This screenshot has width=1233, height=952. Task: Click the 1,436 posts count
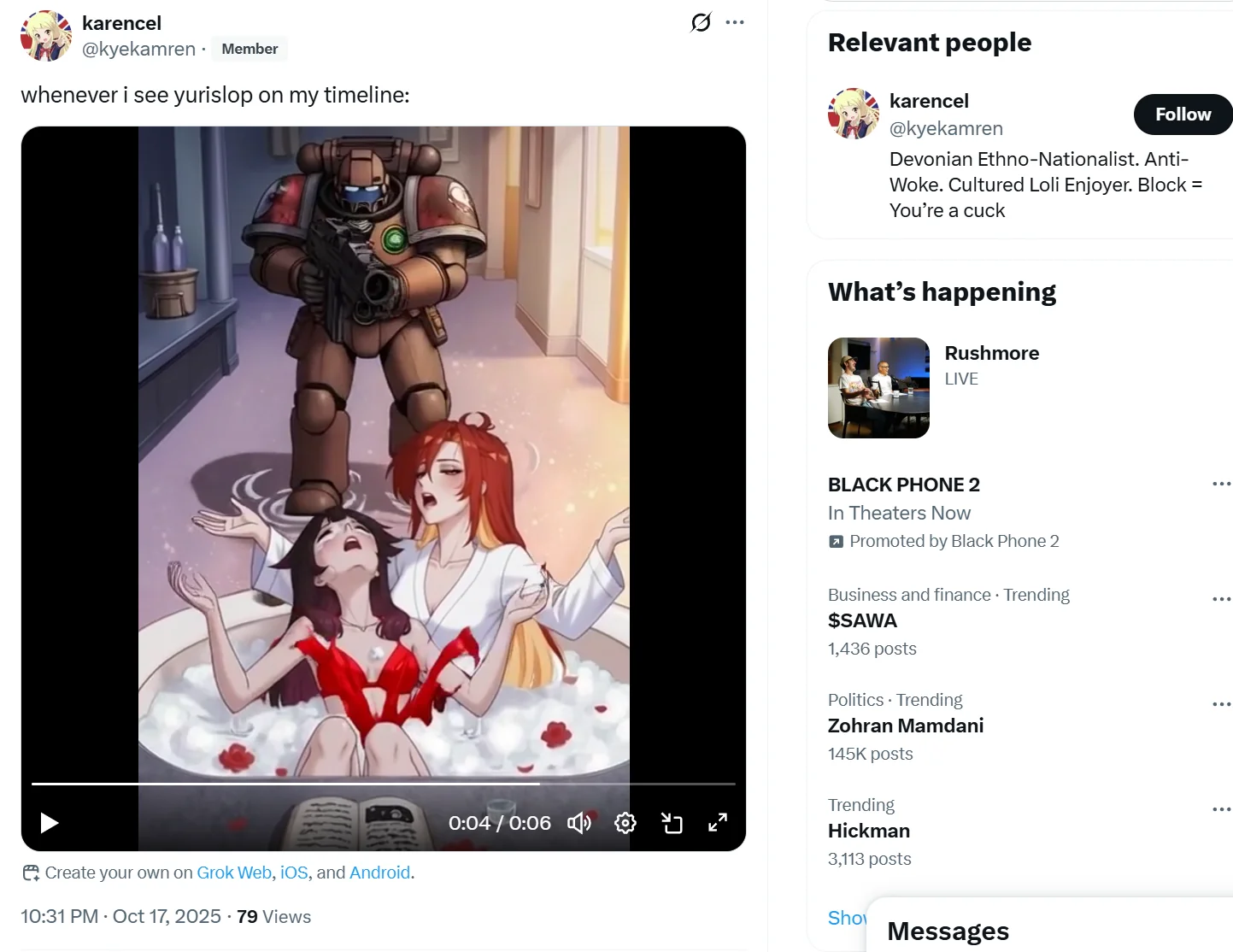(872, 649)
